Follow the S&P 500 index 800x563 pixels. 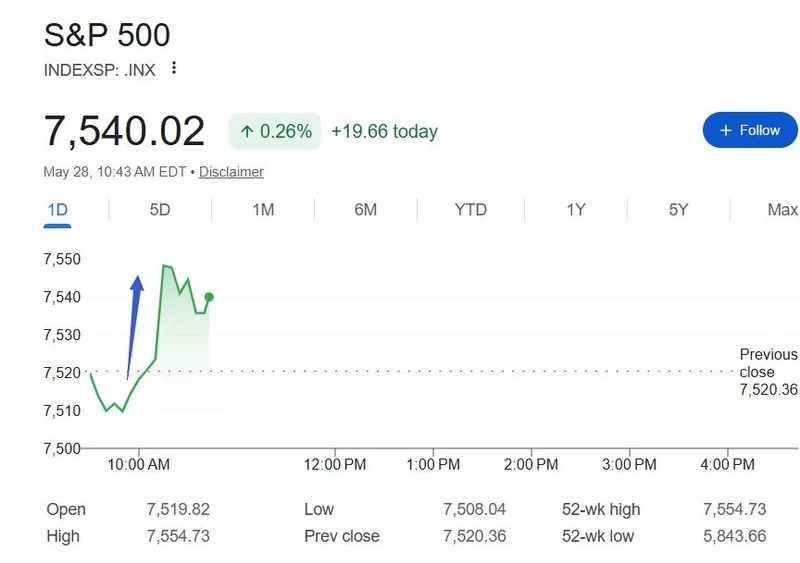tap(750, 130)
